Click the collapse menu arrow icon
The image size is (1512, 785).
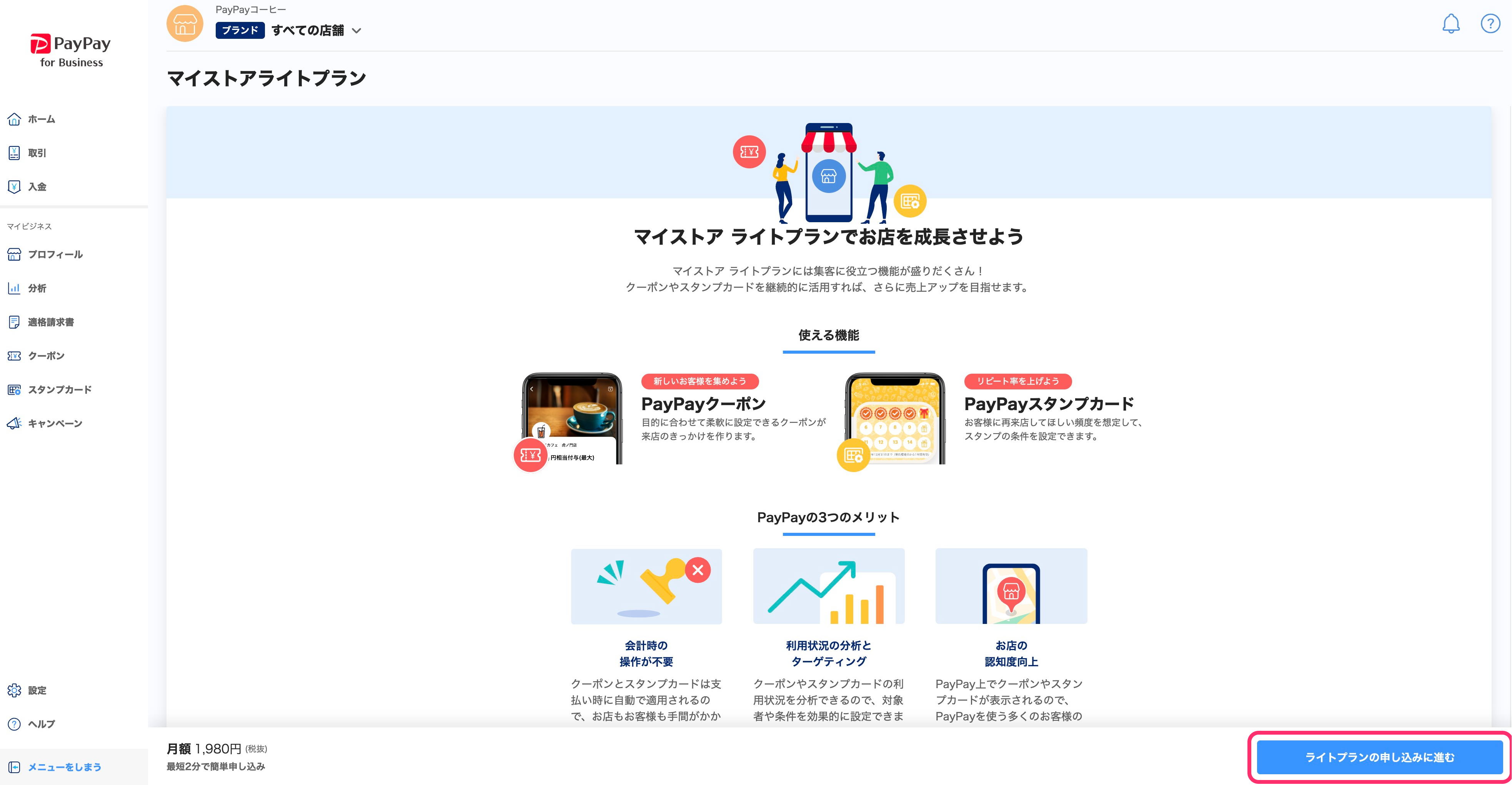[14, 767]
